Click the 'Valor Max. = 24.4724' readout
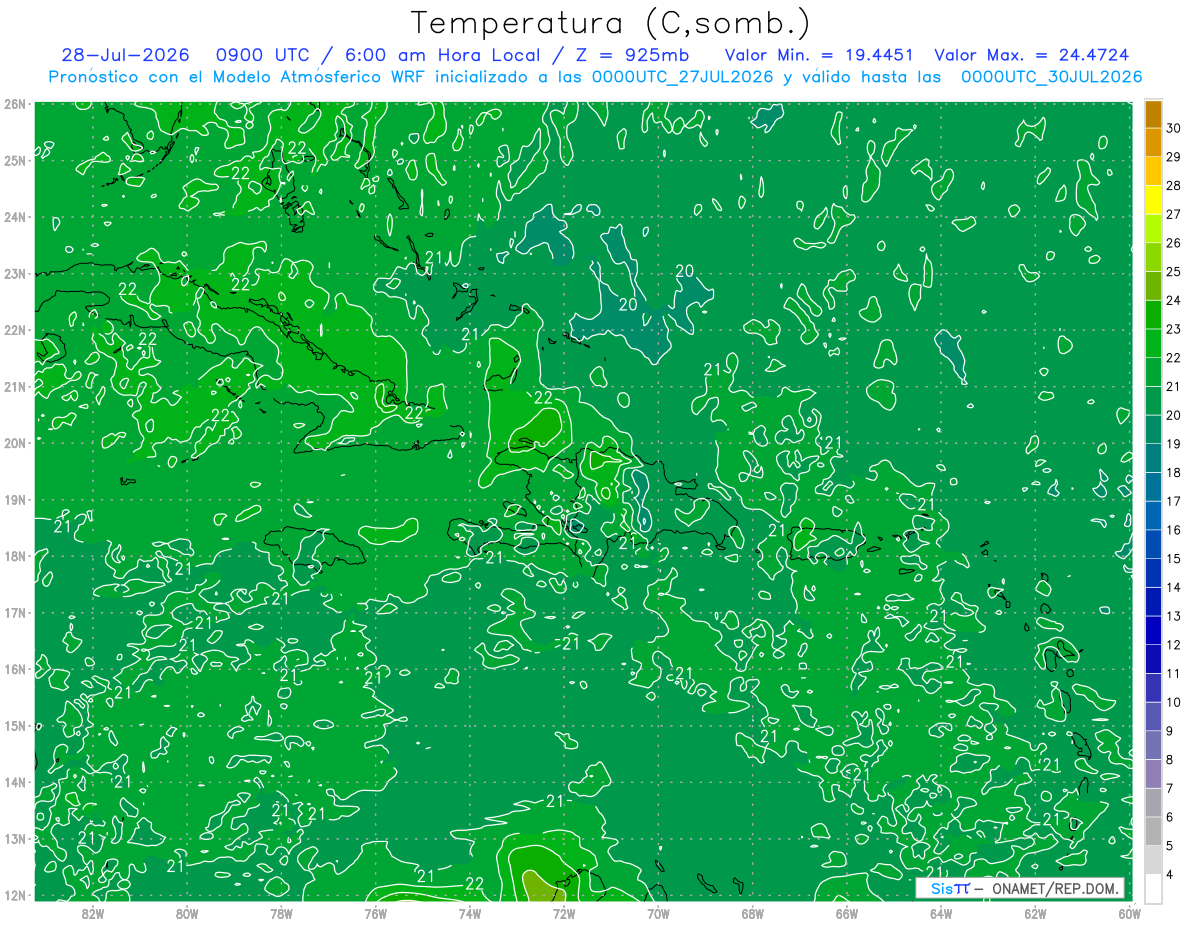The width and height of the screenshot is (1200, 927). [x=1032, y=55]
